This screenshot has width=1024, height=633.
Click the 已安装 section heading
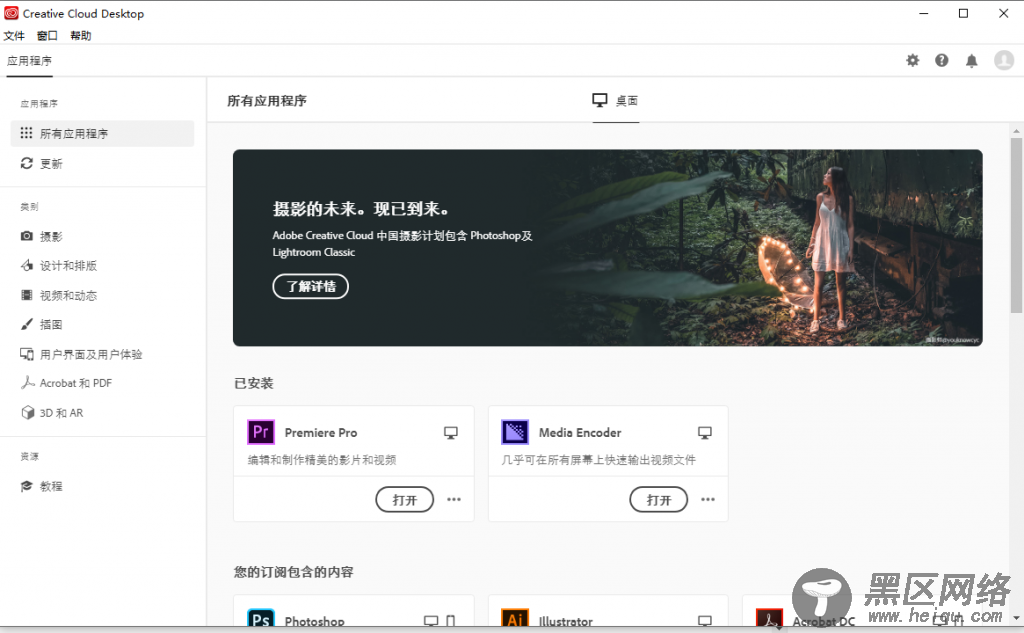pos(254,383)
